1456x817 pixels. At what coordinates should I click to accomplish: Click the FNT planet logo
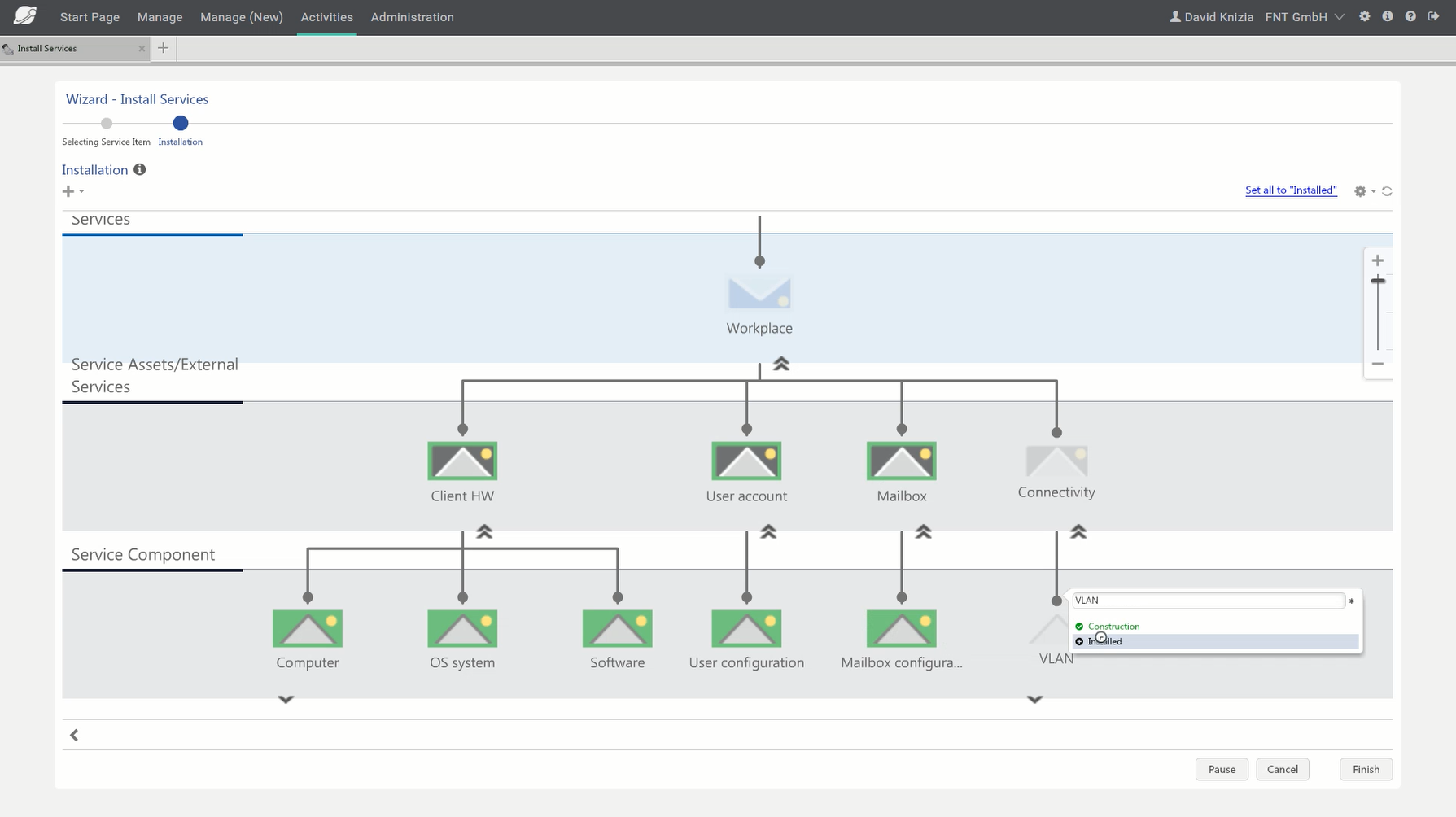25,15
